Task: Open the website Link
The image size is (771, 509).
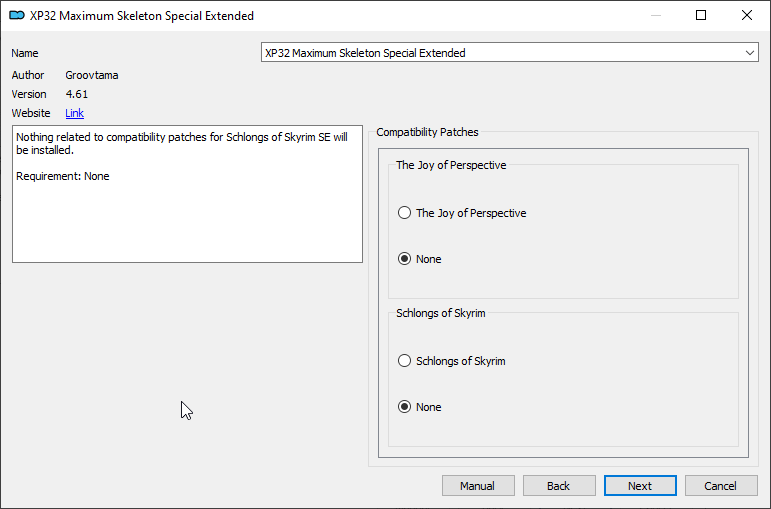Action: [x=75, y=113]
